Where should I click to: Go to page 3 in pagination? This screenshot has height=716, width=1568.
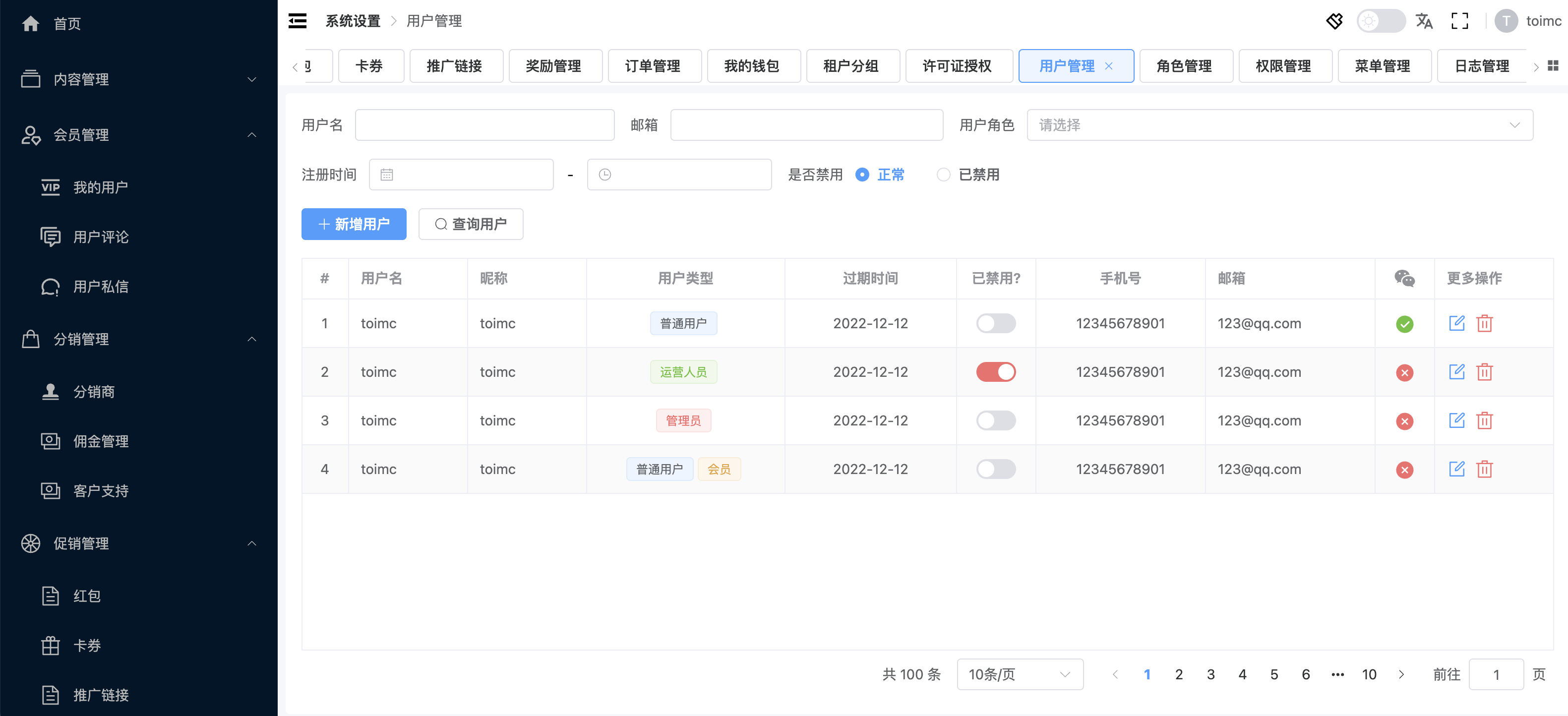click(x=1210, y=674)
